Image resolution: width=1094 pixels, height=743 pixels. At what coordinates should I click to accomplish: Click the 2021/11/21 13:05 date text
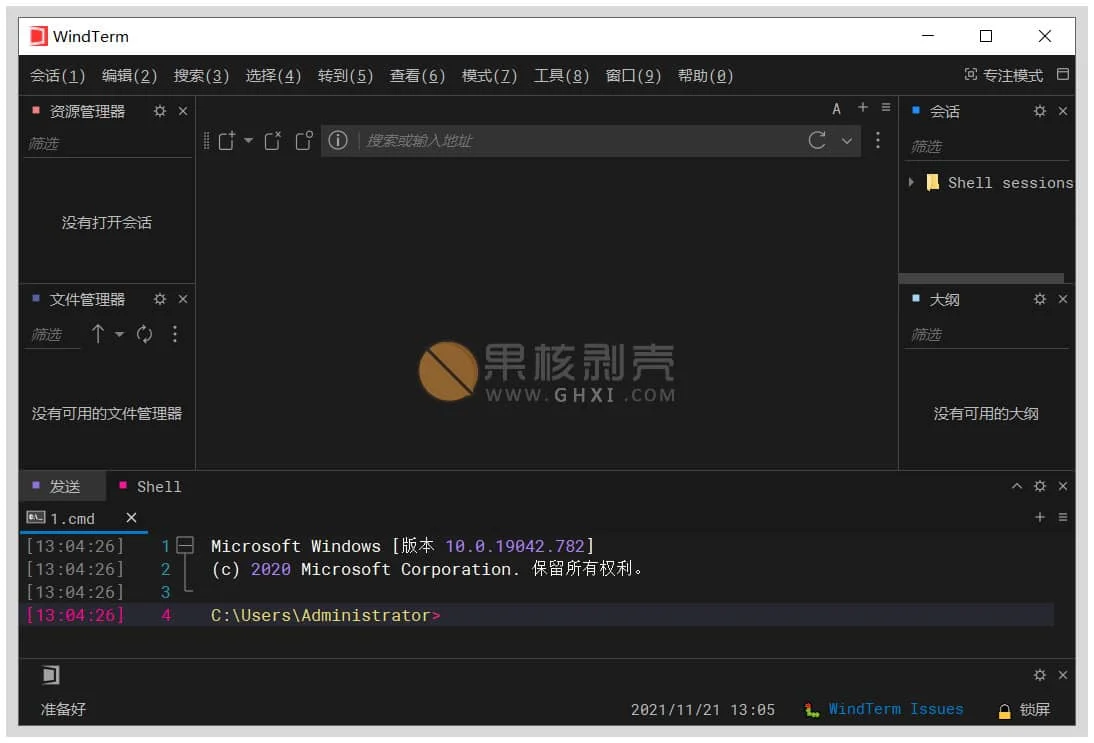[x=703, y=710]
